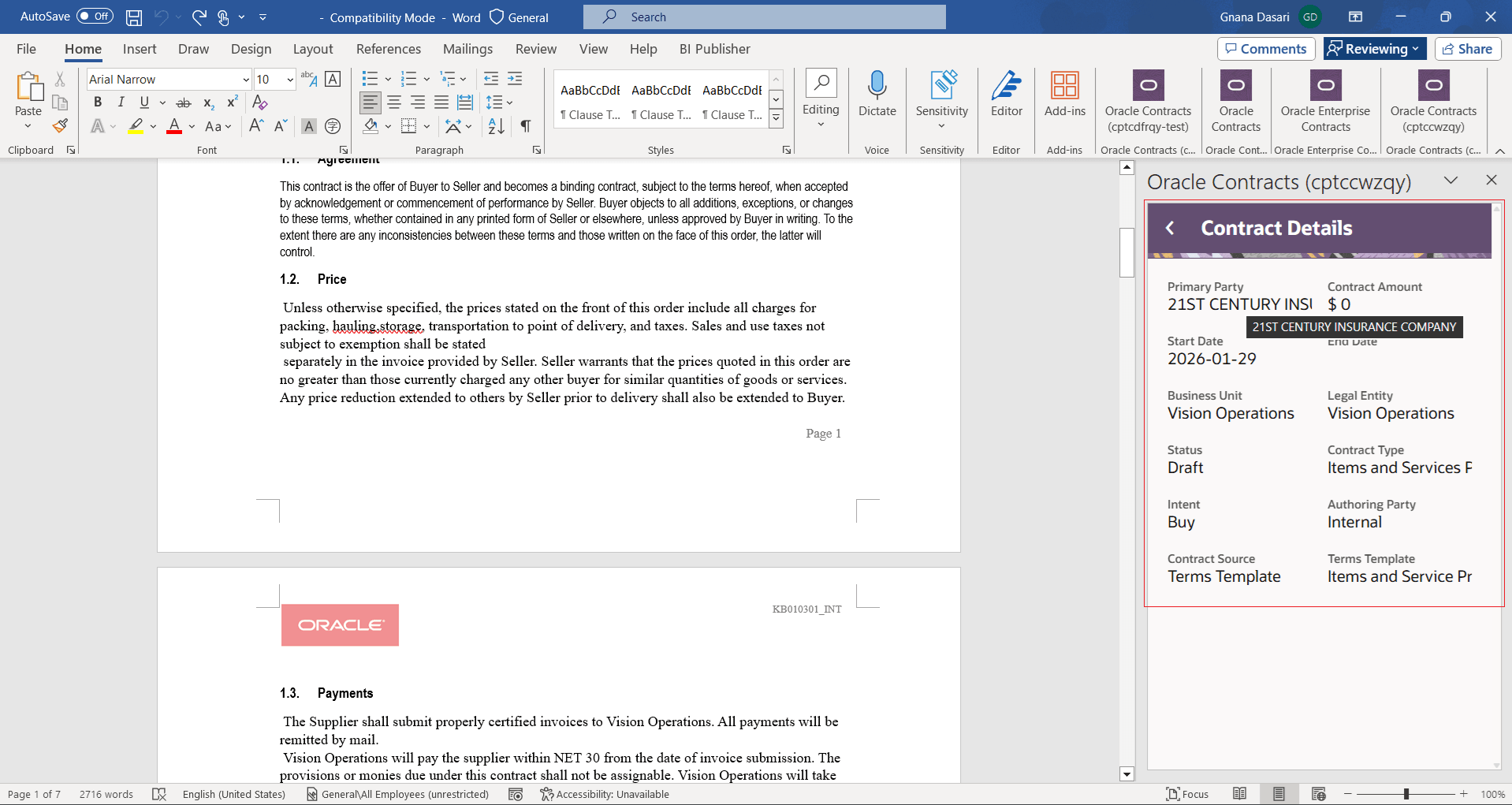Click the Focus mode button
The image size is (1512, 805).
1187,794
